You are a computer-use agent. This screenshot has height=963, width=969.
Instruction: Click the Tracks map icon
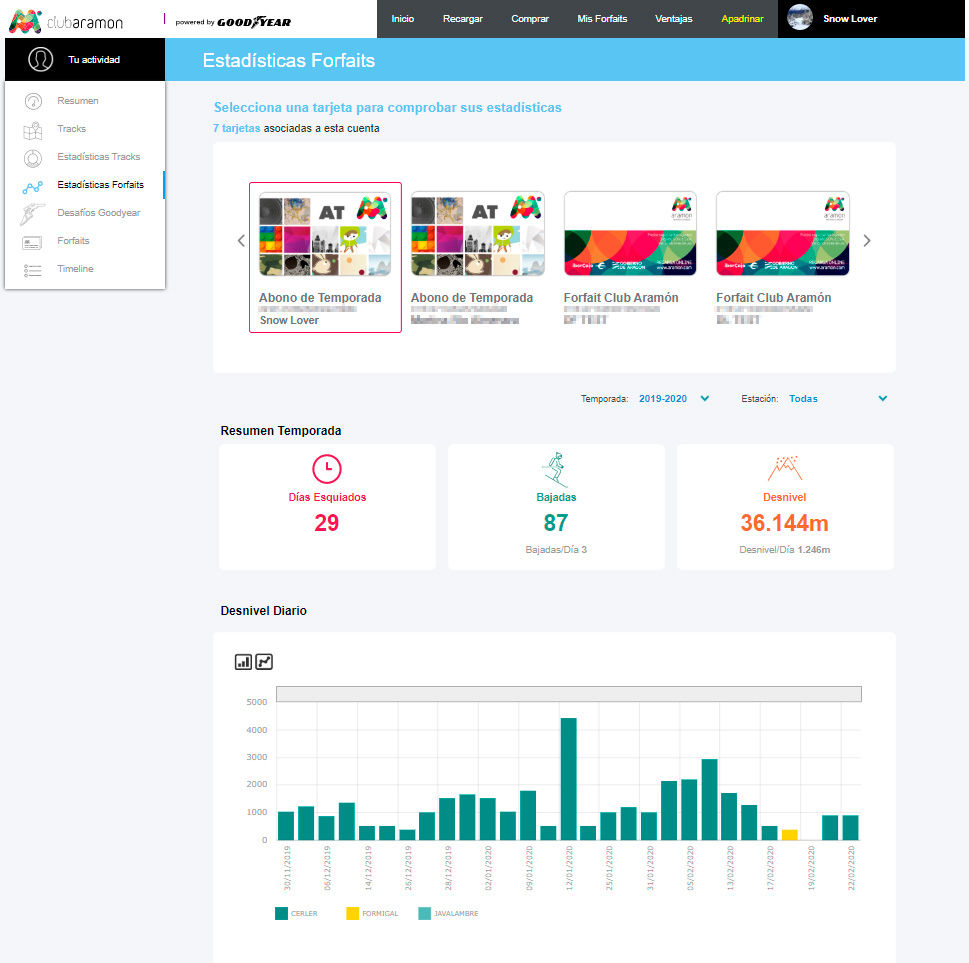point(33,129)
